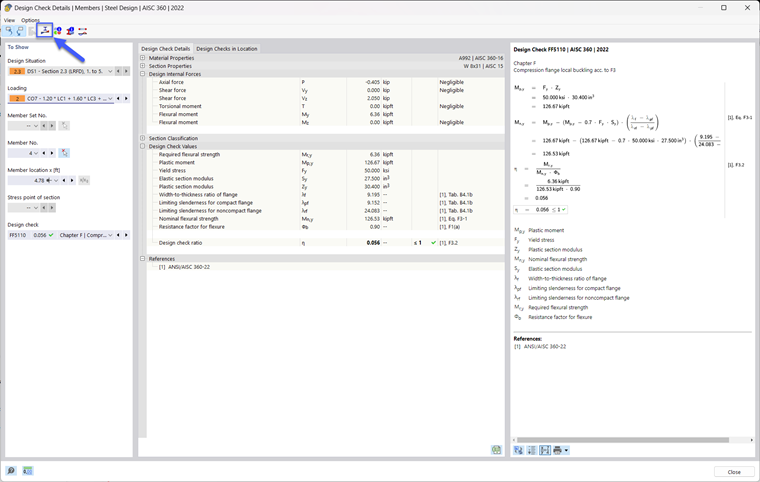Click the formula panel horizontal scrollbar thumb
This screenshot has width=760, height=482.
622,440
